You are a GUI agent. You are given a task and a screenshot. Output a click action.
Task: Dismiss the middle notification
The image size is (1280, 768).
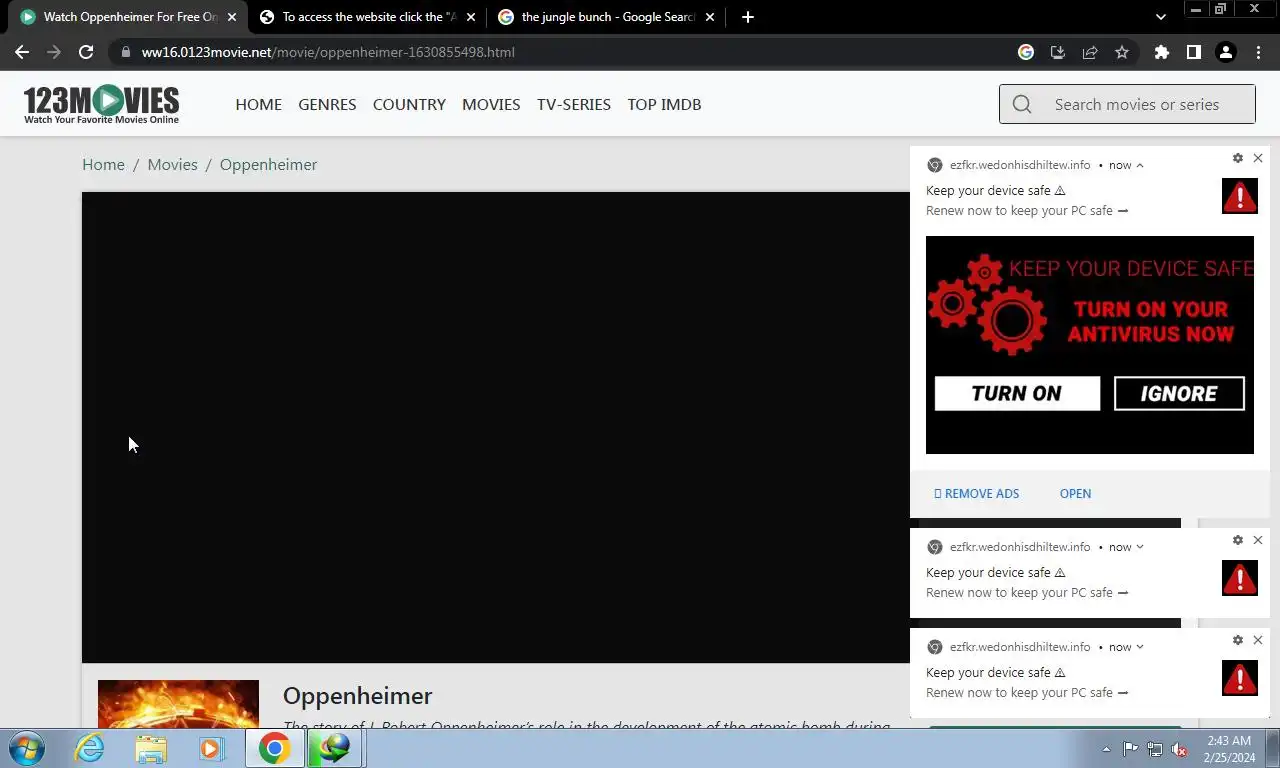[1258, 540]
